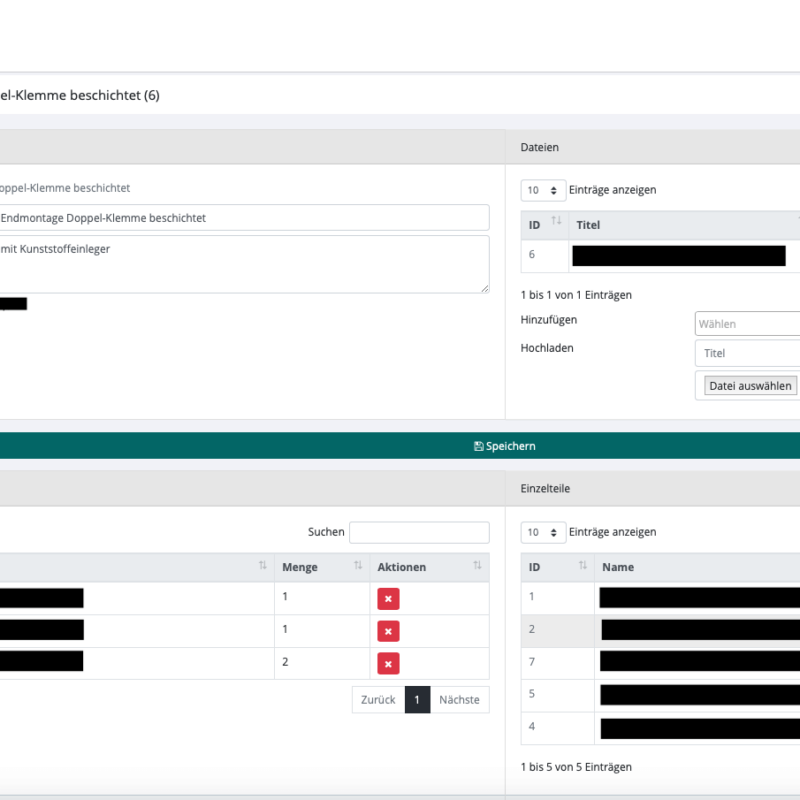Focus the Suchen search field
This screenshot has height=800, width=800.
[x=419, y=532]
